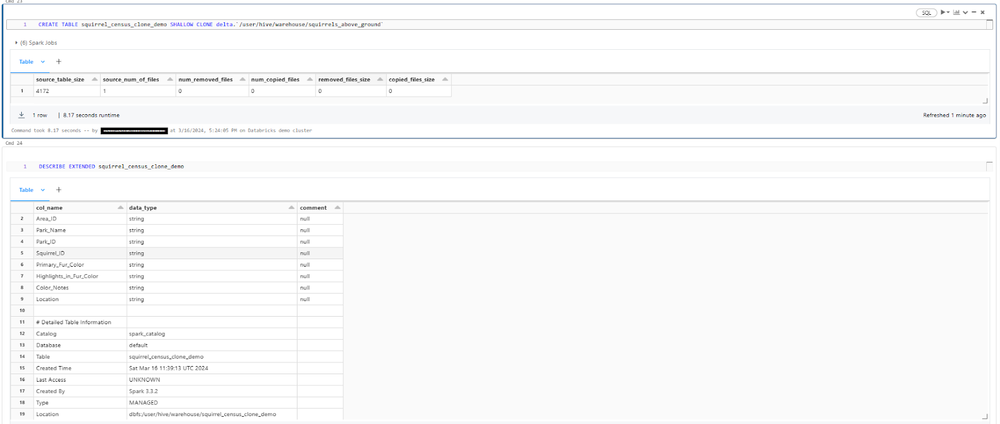Minimize the first notebook cell
The image size is (1000, 424).
click(x=973, y=12)
